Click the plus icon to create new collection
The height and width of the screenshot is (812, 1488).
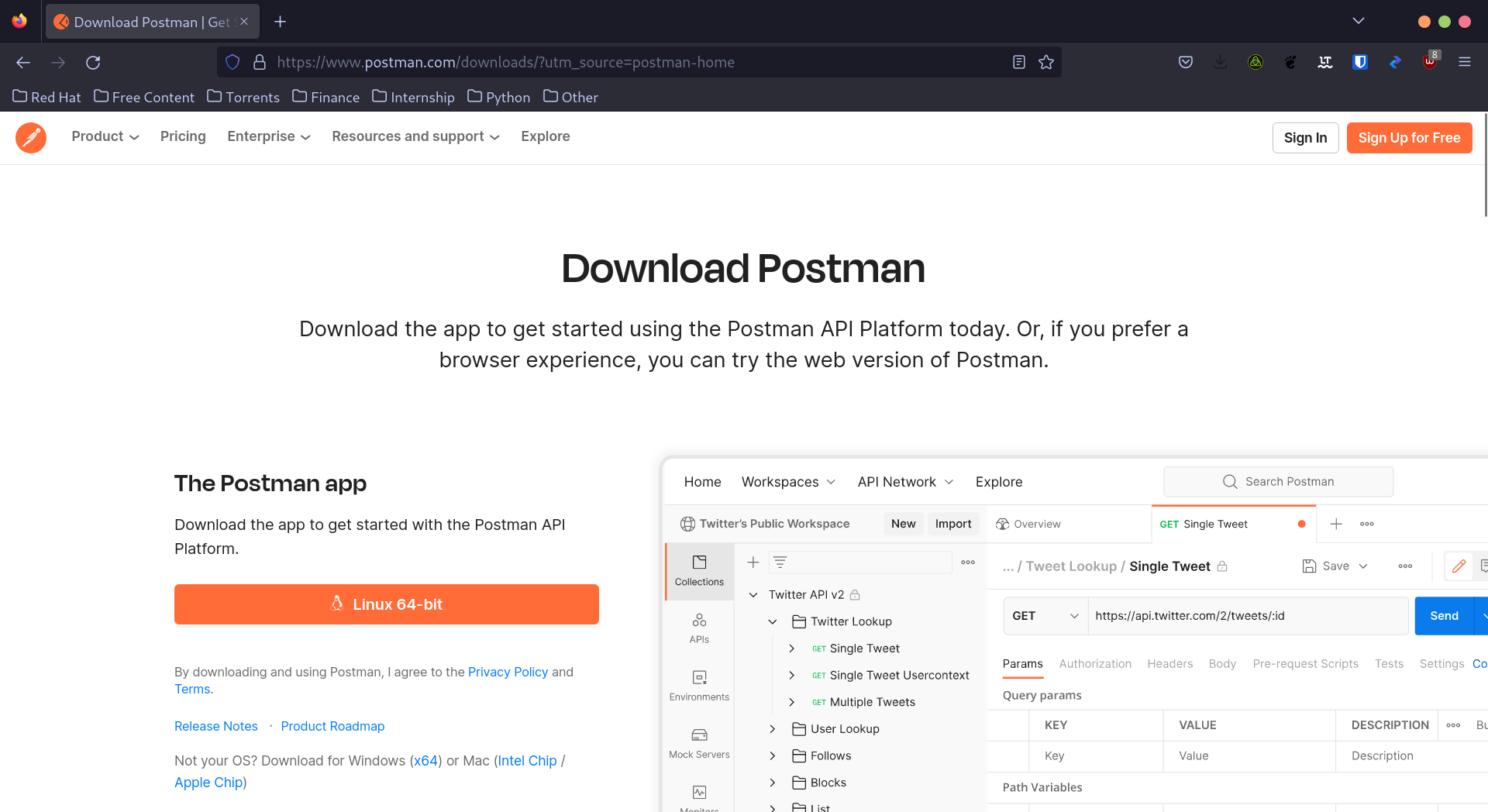(x=753, y=562)
